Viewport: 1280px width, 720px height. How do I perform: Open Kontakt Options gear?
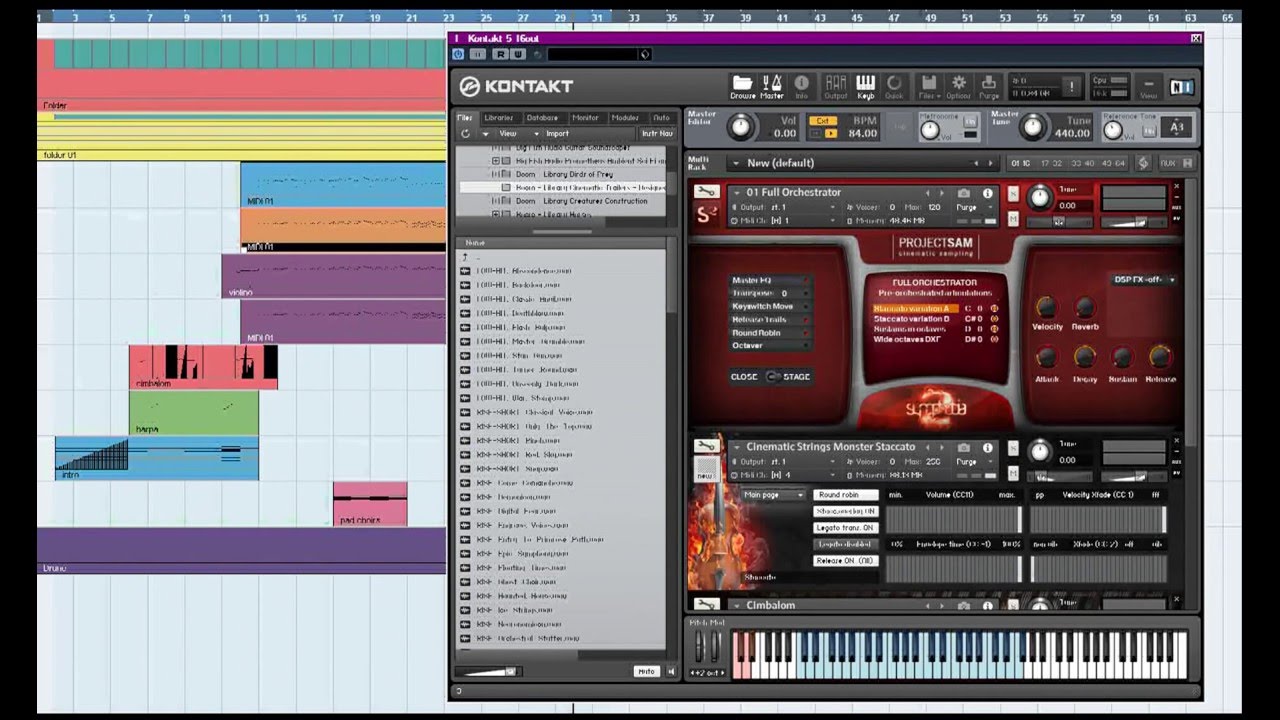click(958, 87)
